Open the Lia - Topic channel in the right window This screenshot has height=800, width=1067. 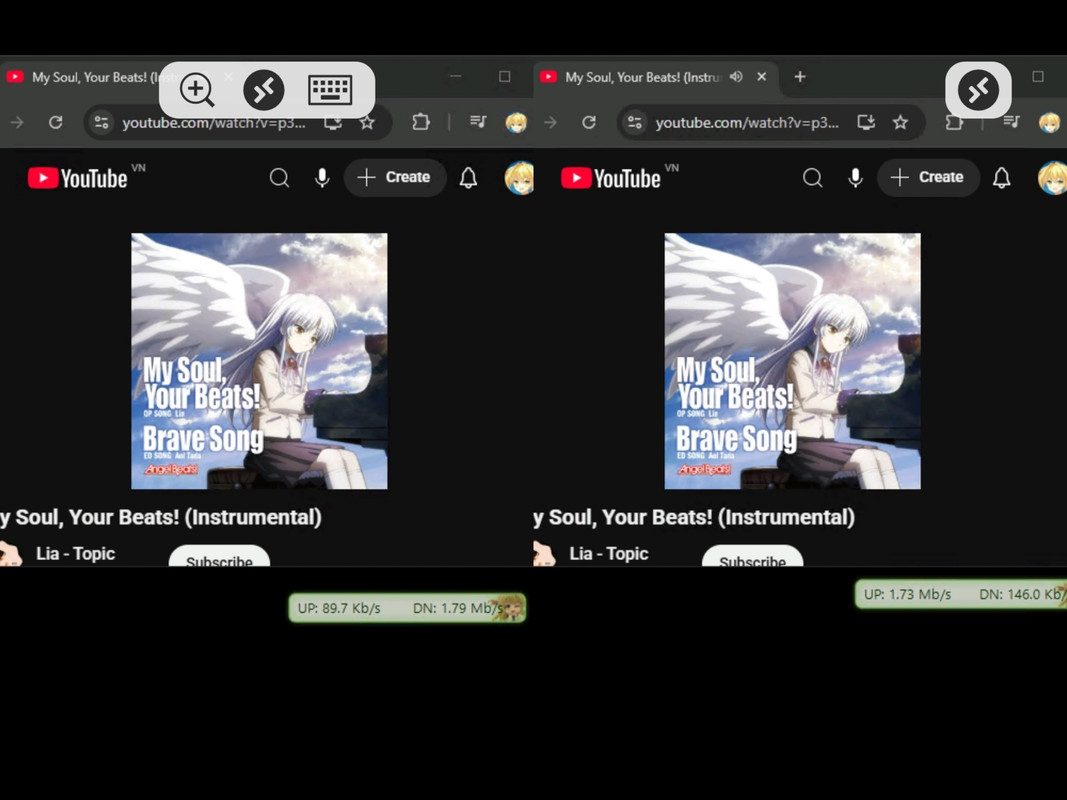[609, 554]
